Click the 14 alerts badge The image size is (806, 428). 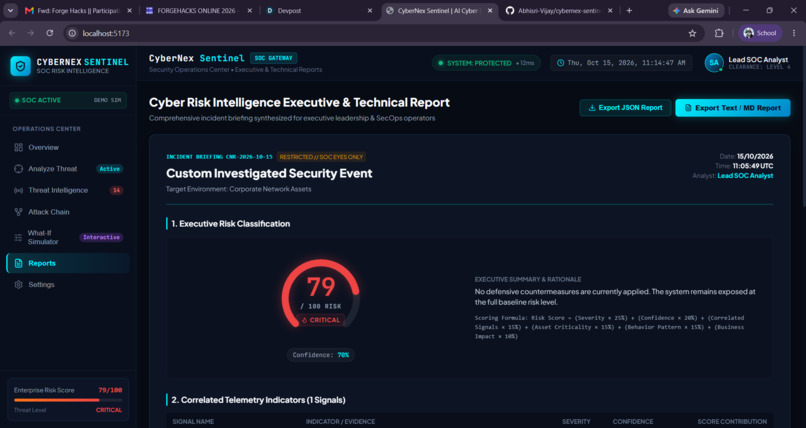[116, 190]
